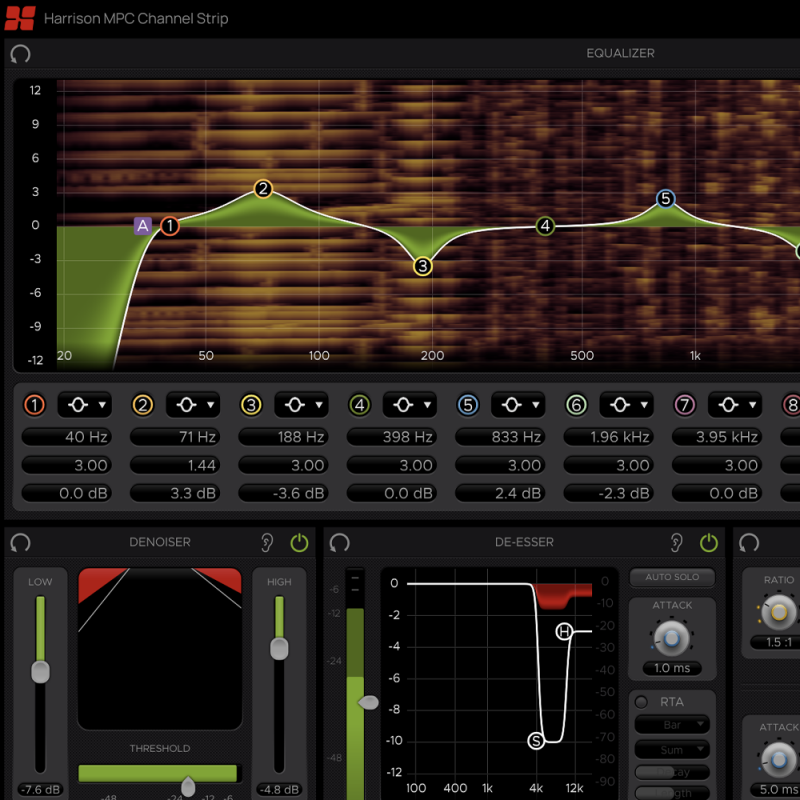Click the reset arrow icon on the Equalizer header
Screen dimensions: 800x800
20,54
